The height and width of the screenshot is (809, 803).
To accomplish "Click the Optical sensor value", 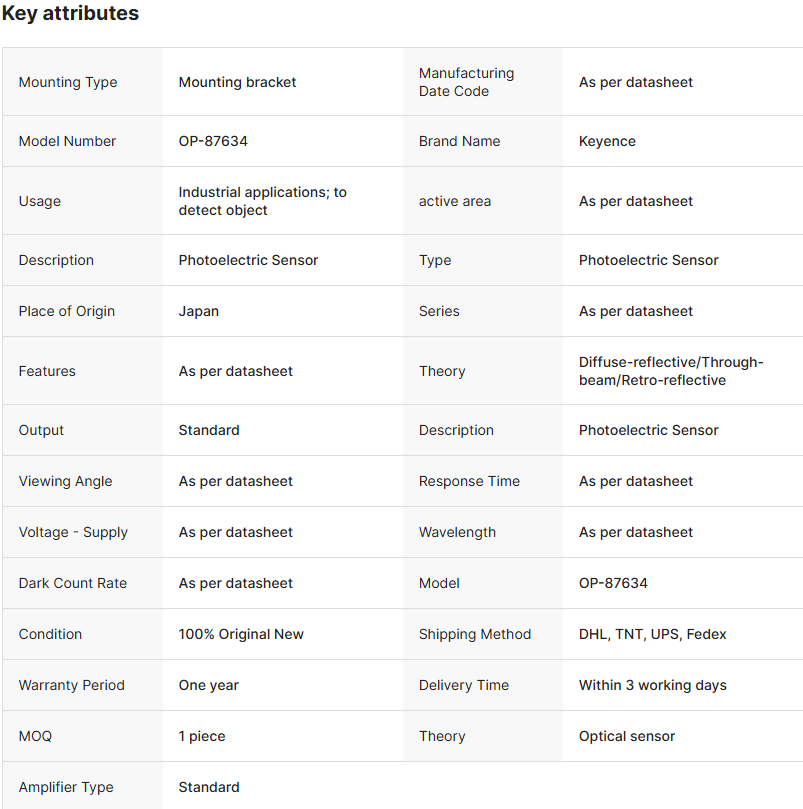I will click(627, 736).
